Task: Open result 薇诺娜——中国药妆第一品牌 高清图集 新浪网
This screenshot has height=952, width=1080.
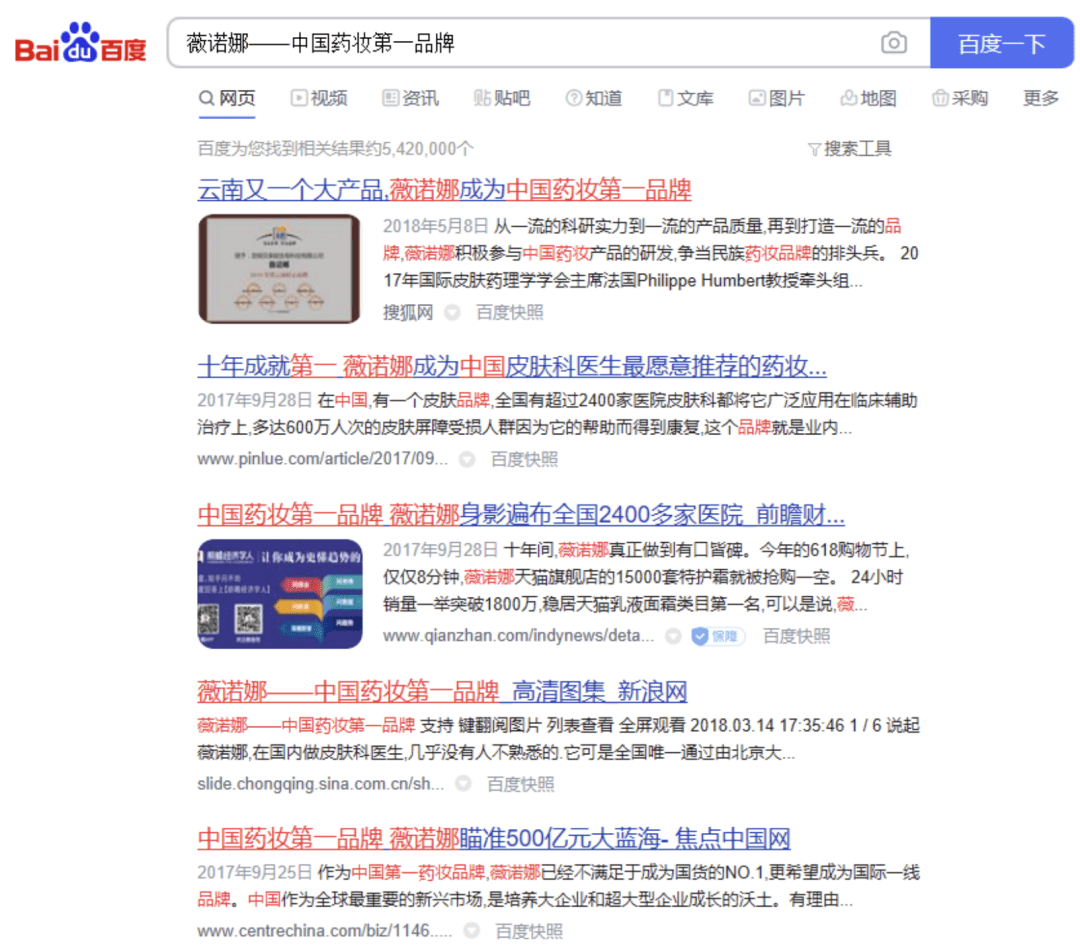Action: point(442,691)
